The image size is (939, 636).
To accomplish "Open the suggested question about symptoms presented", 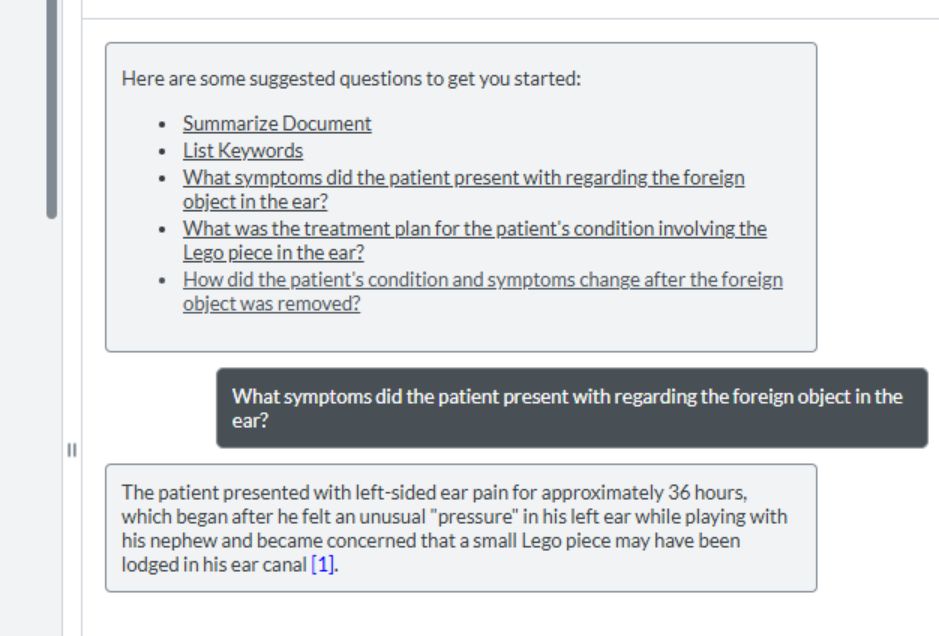I will tap(464, 189).
